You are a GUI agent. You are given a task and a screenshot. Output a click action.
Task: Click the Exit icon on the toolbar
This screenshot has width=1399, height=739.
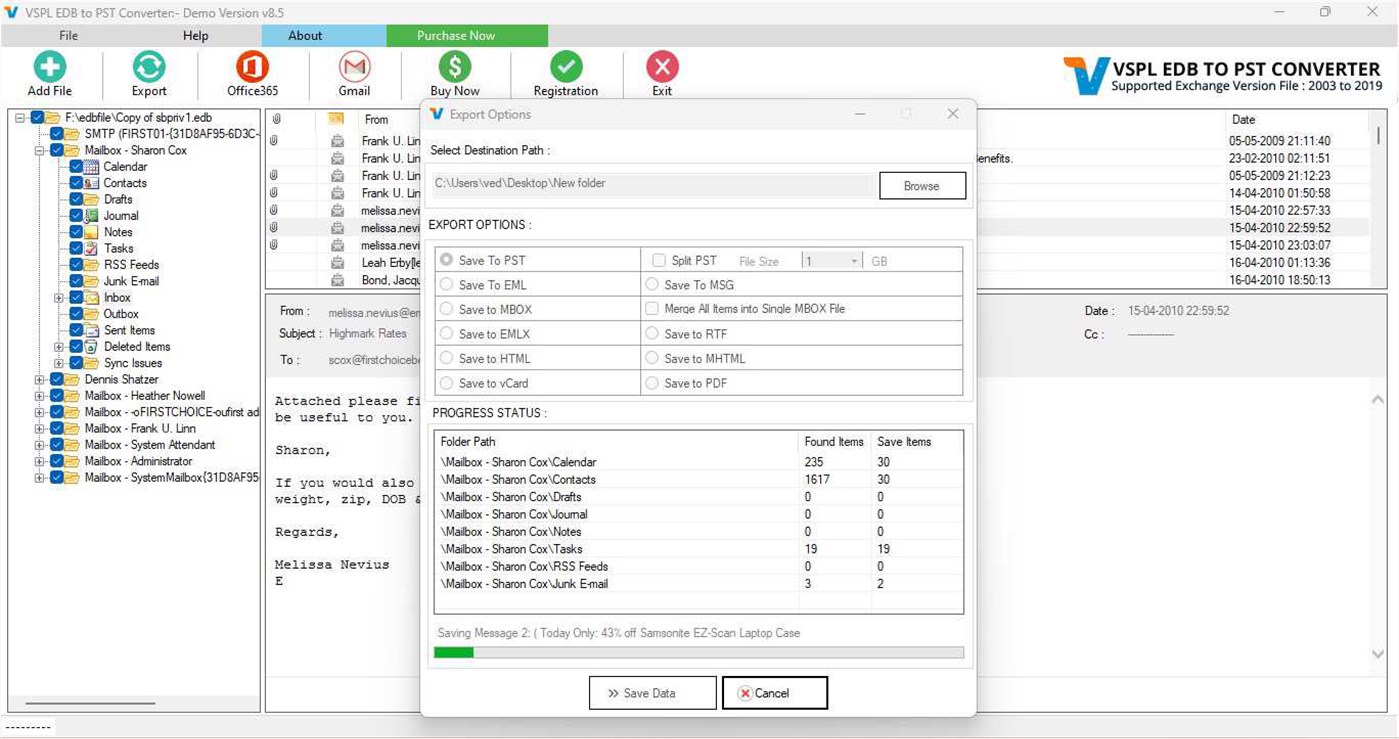[661, 68]
